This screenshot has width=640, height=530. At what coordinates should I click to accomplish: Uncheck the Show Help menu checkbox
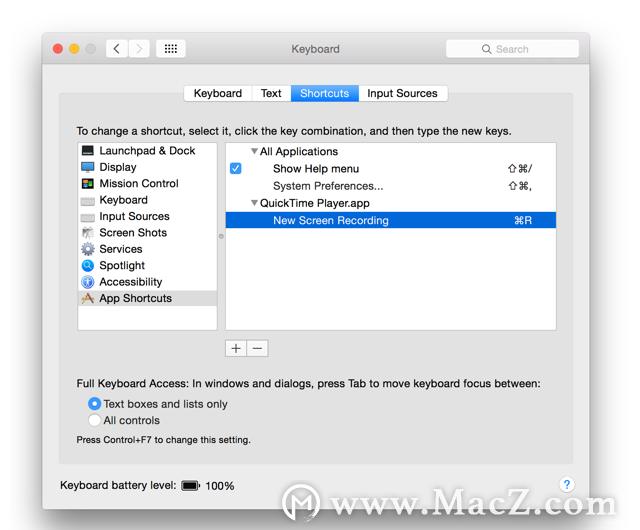point(236,168)
